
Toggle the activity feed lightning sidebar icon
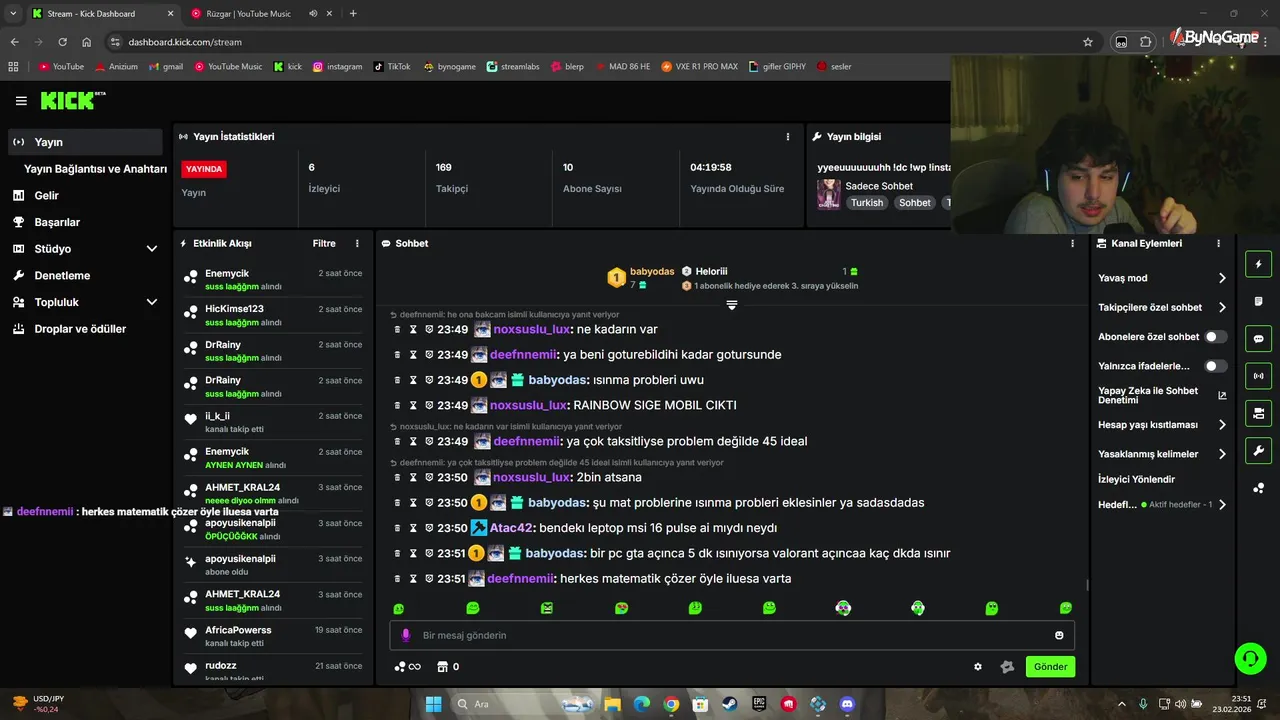pyautogui.click(x=1258, y=265)
